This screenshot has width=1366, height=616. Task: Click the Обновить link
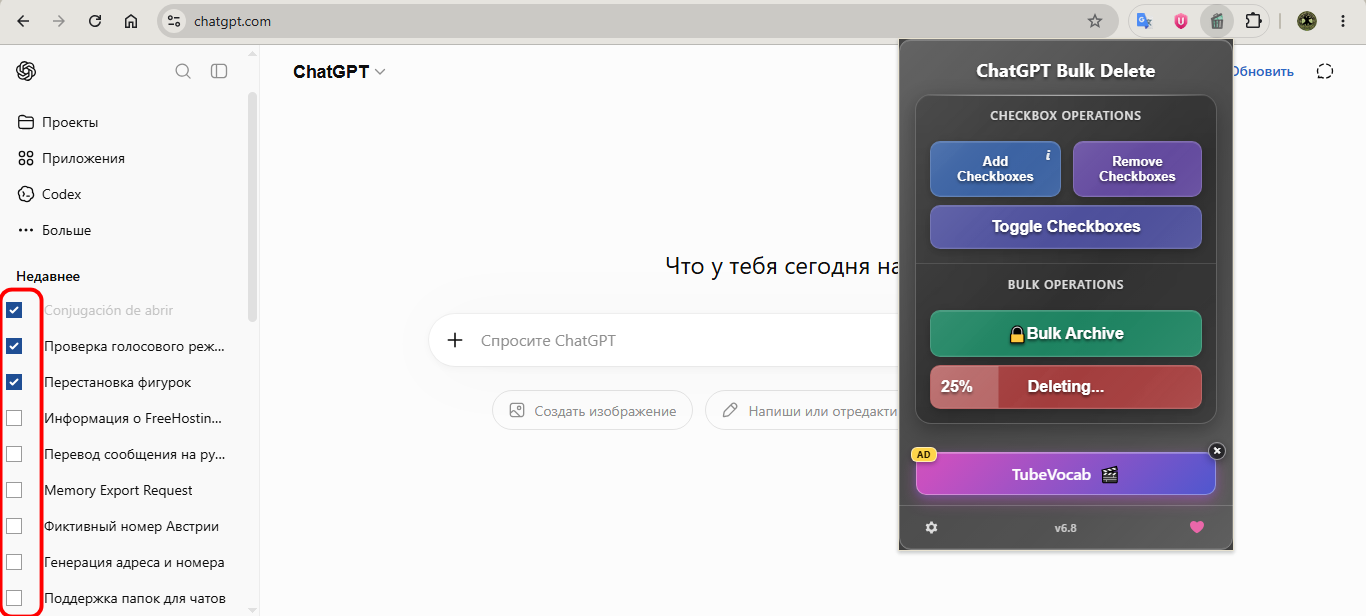point(1262,71)
